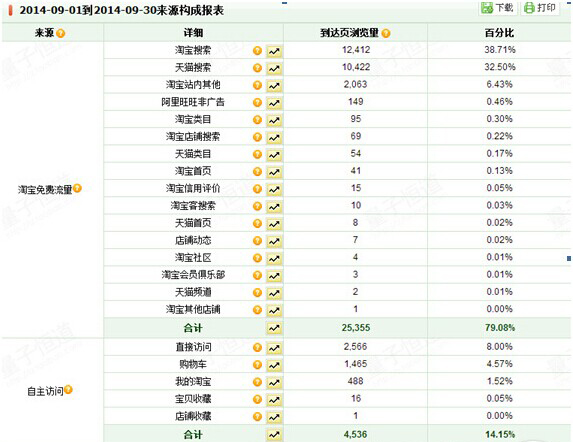Viewport: 573px width, 442px height.
Task: Open trend chart for 直接访问 row
Action: pyautogui.click(x=274, y=348)
